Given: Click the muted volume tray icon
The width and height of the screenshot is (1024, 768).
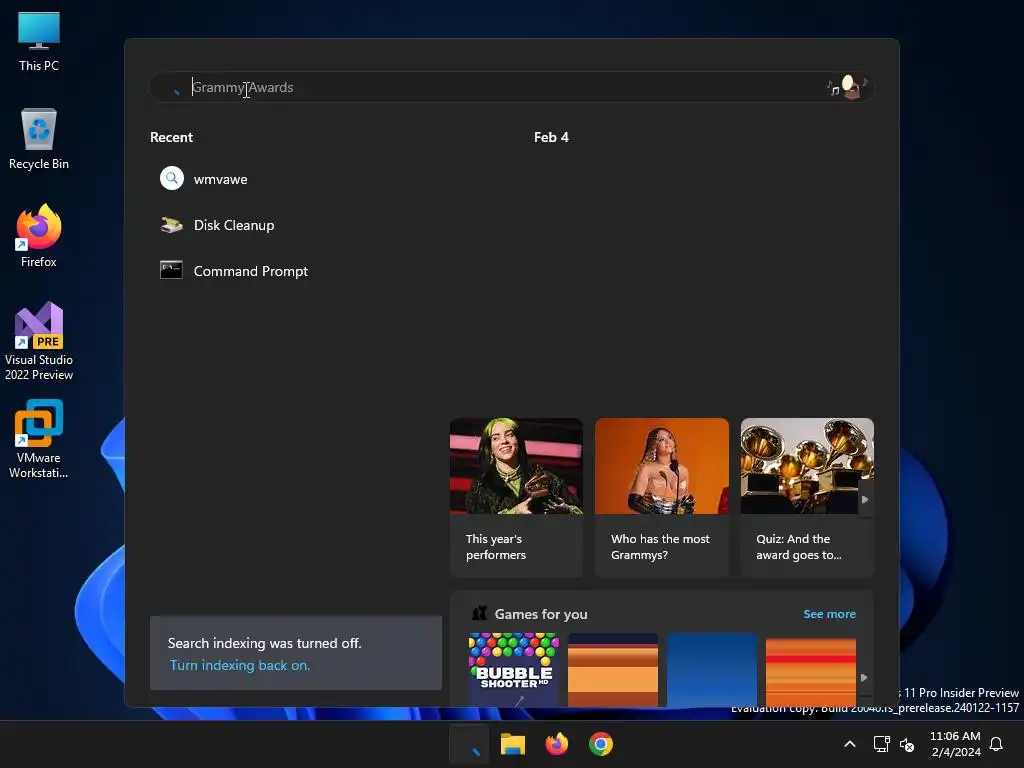Looking at the screenshot, I should click(906, 744).
